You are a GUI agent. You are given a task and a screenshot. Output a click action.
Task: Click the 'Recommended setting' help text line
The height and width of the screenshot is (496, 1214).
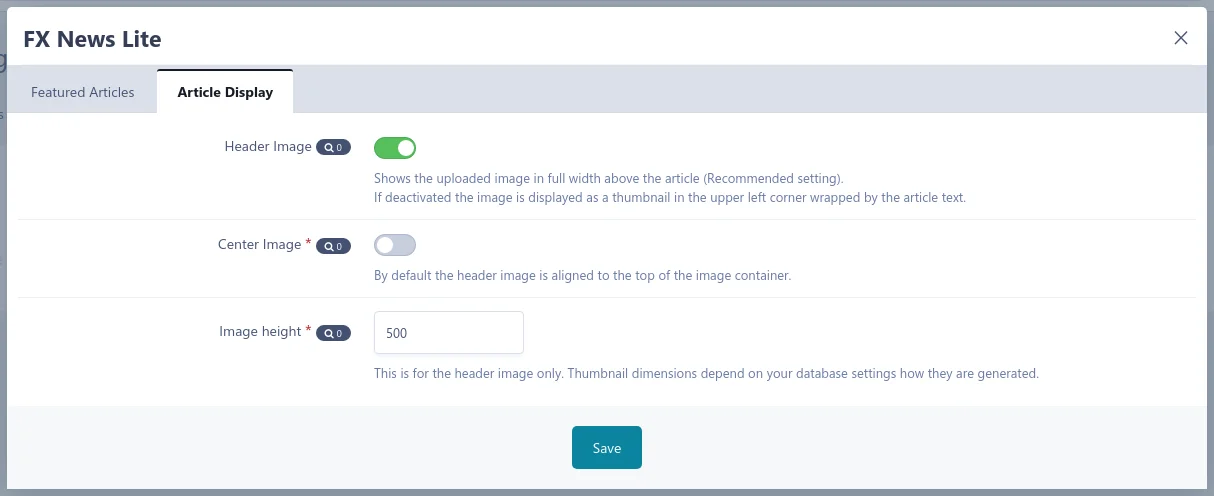[x=608, y=178]
